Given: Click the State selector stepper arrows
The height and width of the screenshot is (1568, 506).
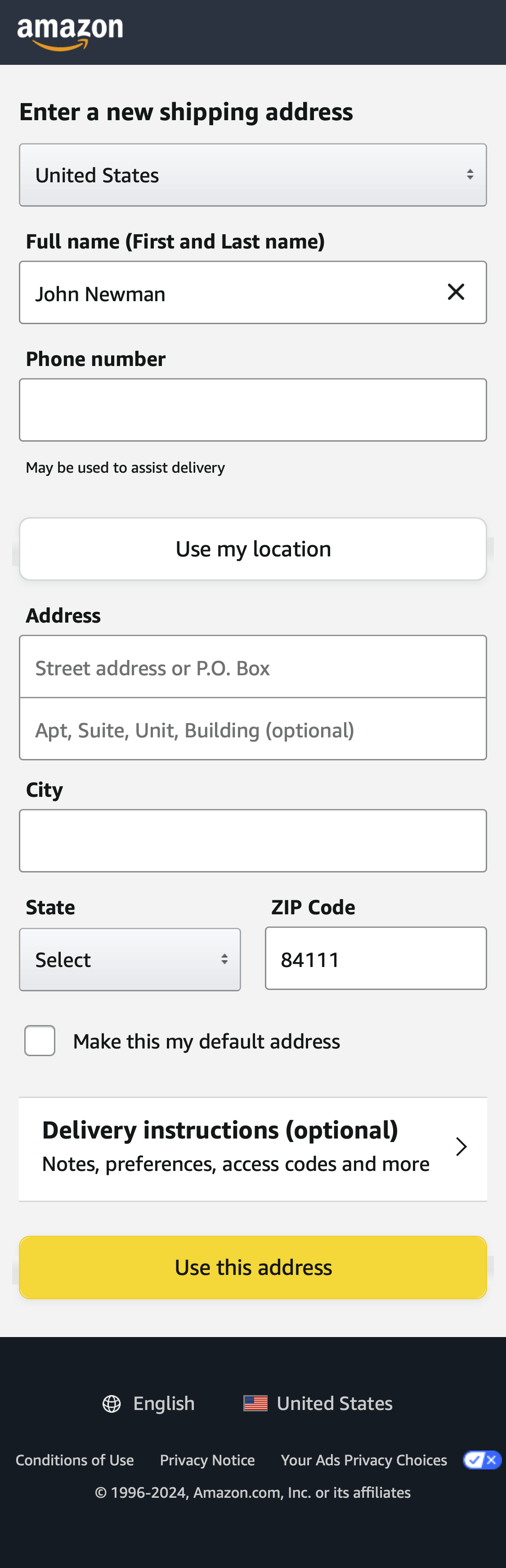Looking at the screenshot, I should tap(224, 959).
